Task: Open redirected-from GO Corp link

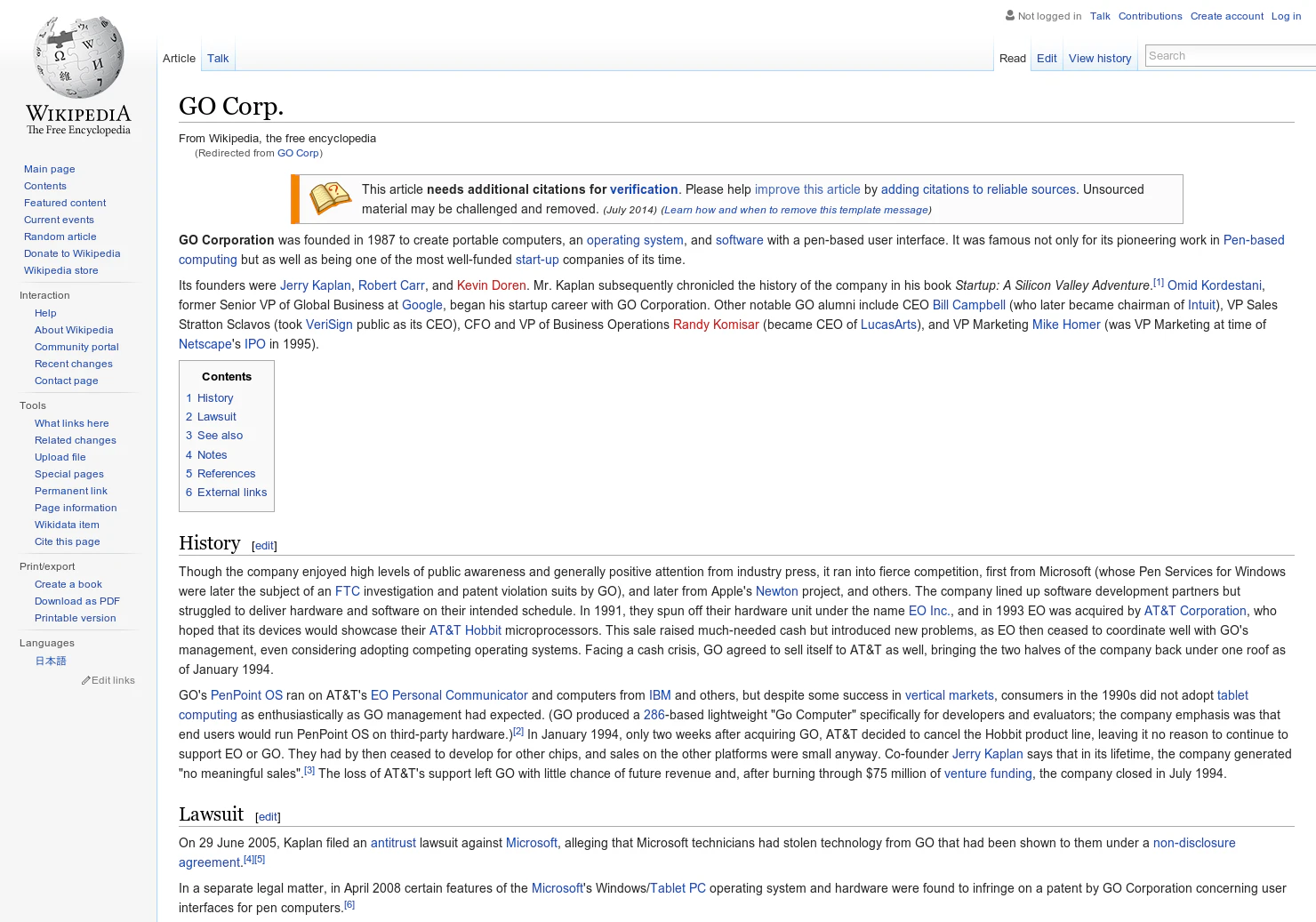Action: click(x=298, y=153)
